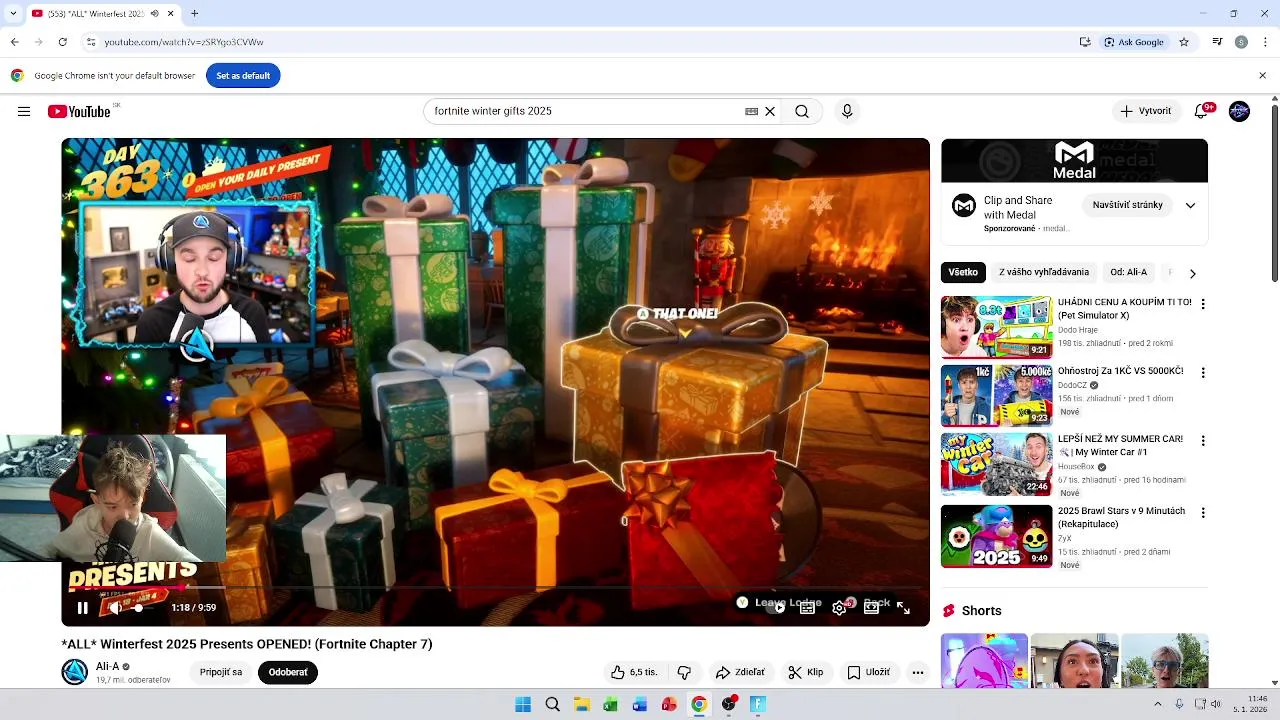The image size is (1280, 720).
Task: Open a new tab with the plus
Action: click(x=194, y=14)
